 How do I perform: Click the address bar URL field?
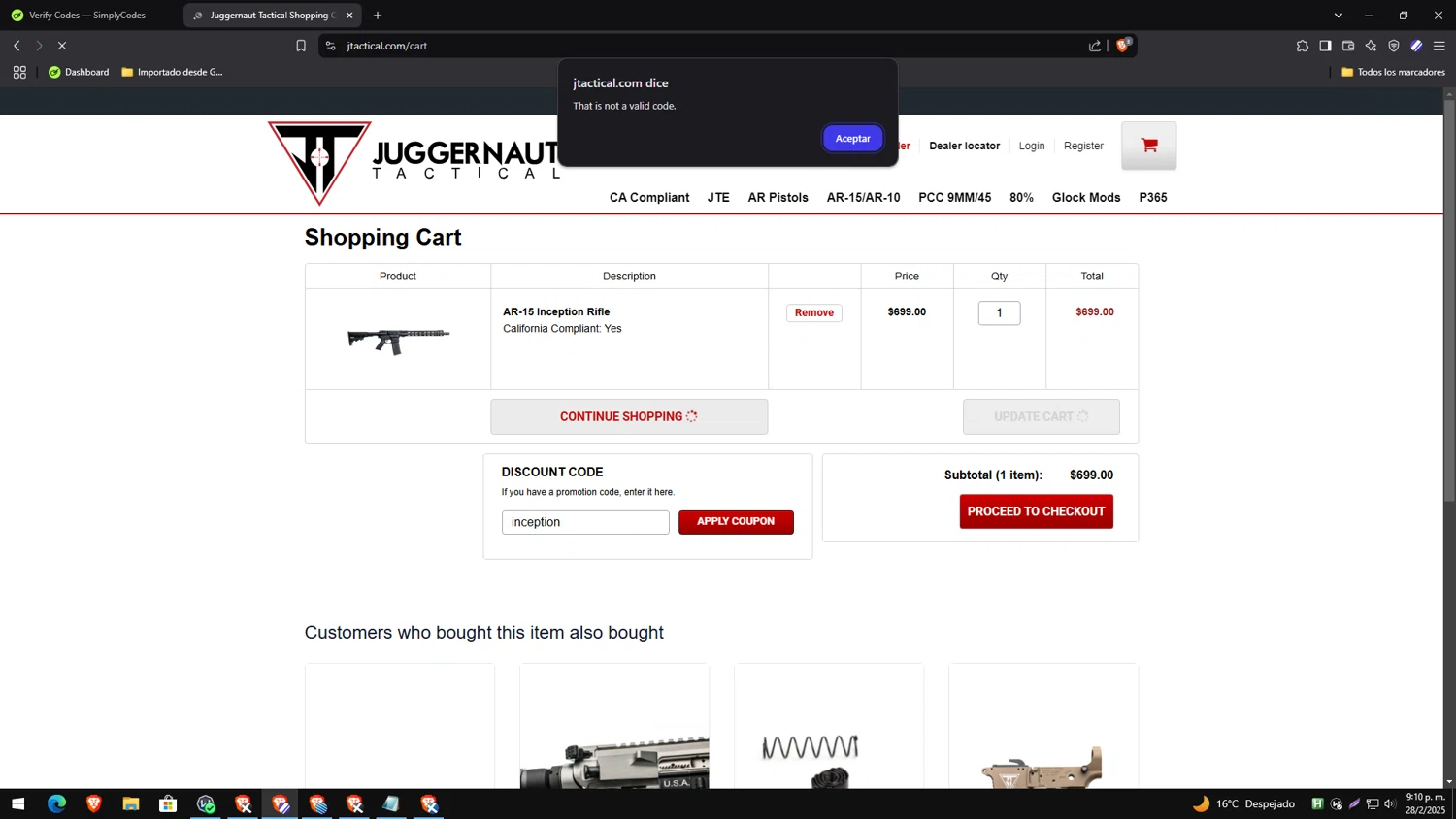(x=713, y=46)
